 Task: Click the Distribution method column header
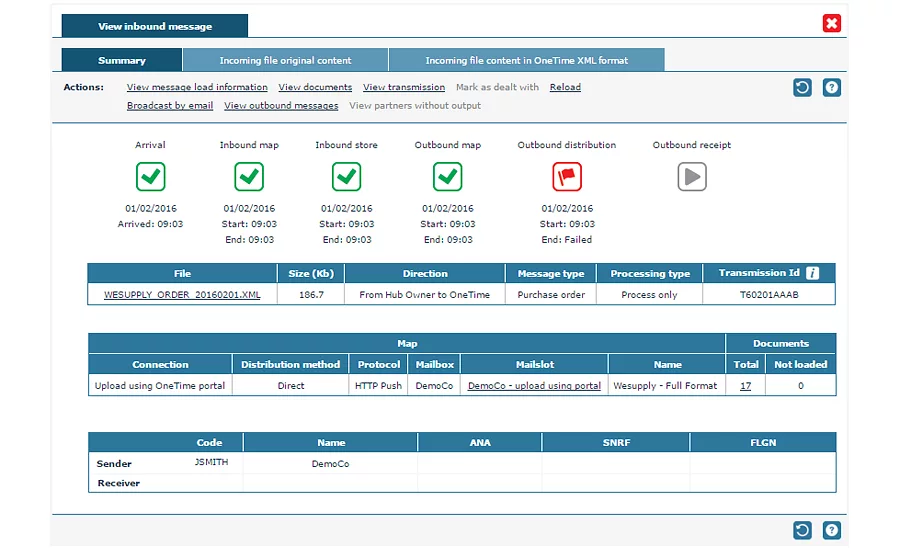click(290, 365)
